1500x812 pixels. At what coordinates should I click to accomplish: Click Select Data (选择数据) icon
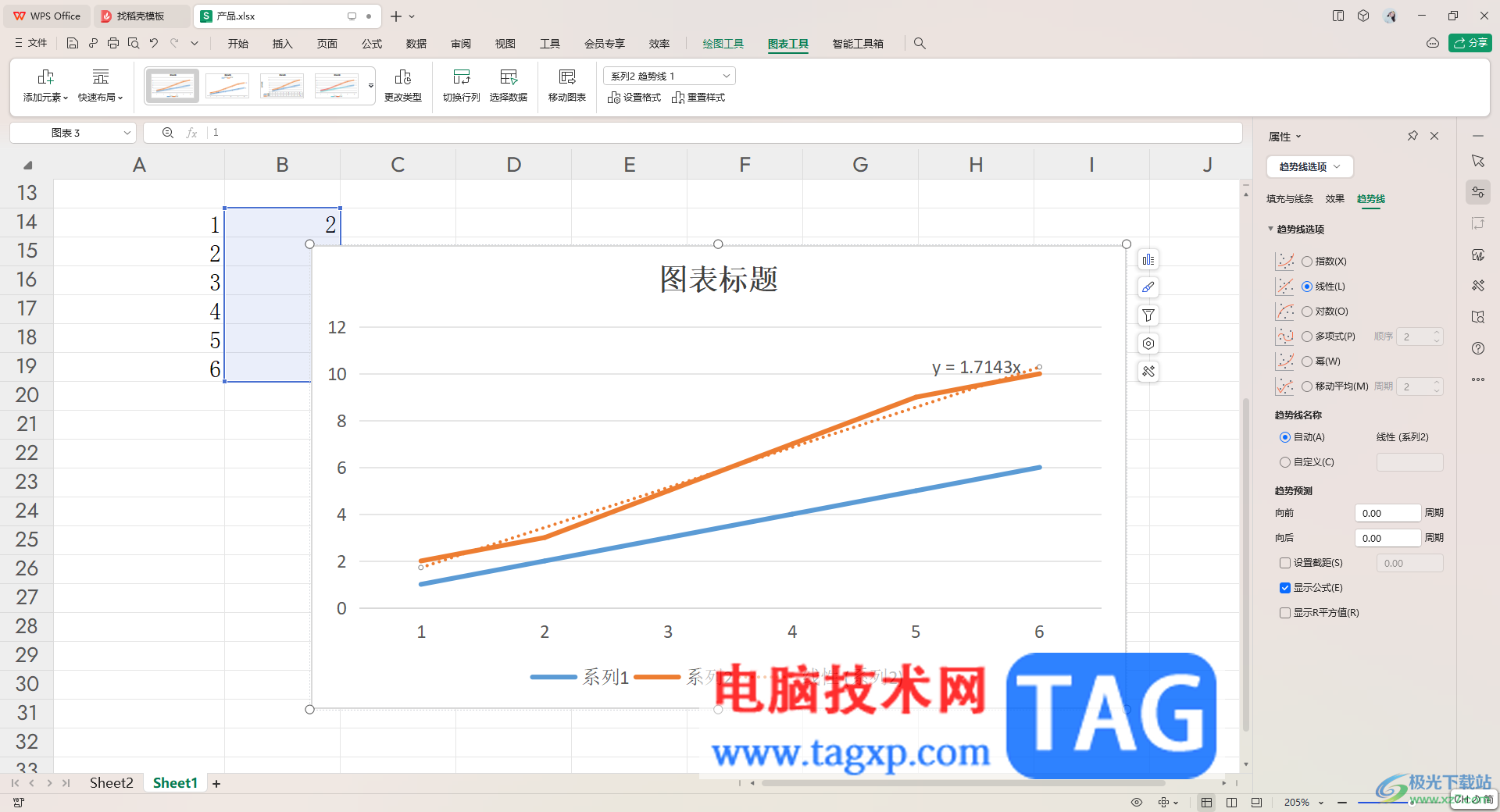point(509,77)
